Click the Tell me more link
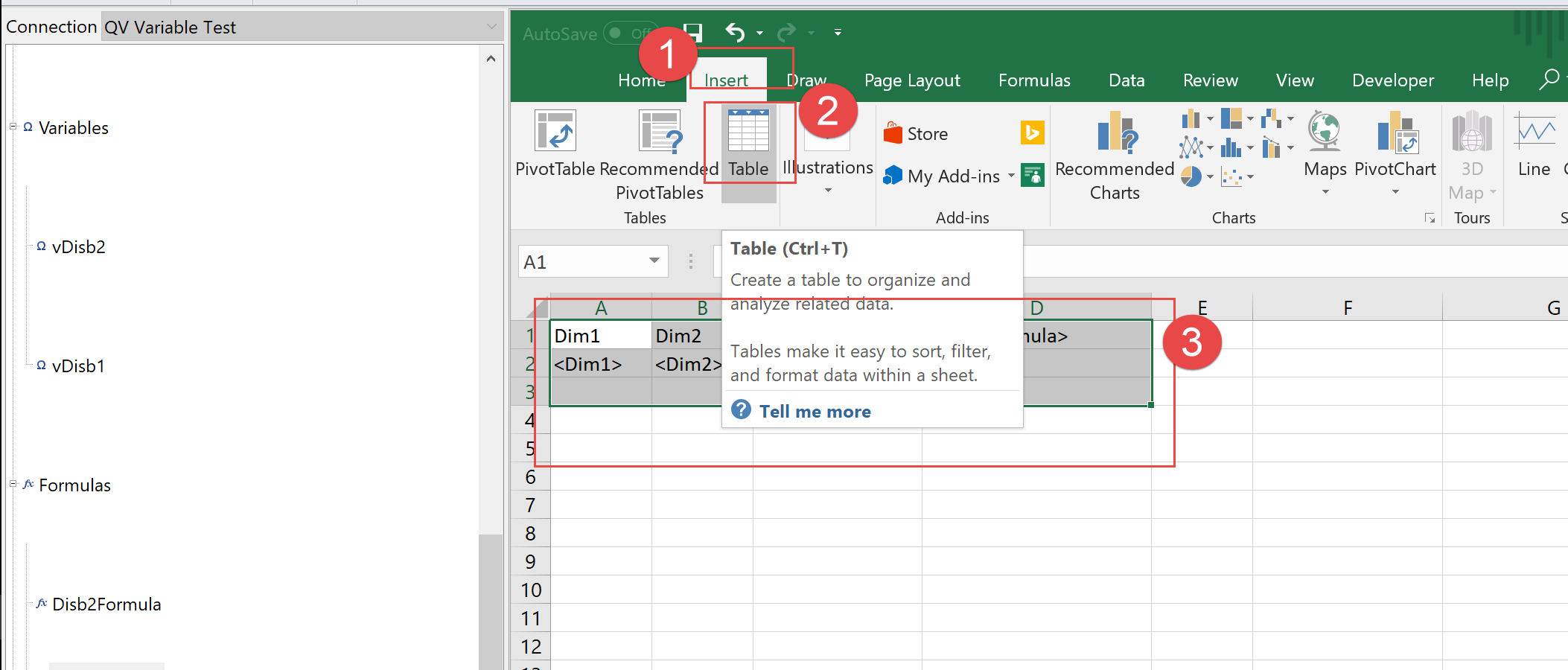 [x=815, y=412]
